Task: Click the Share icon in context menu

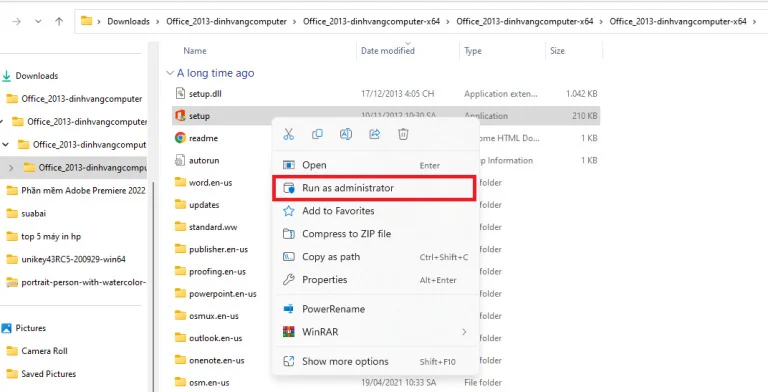Action: click(x=375, y=134)
